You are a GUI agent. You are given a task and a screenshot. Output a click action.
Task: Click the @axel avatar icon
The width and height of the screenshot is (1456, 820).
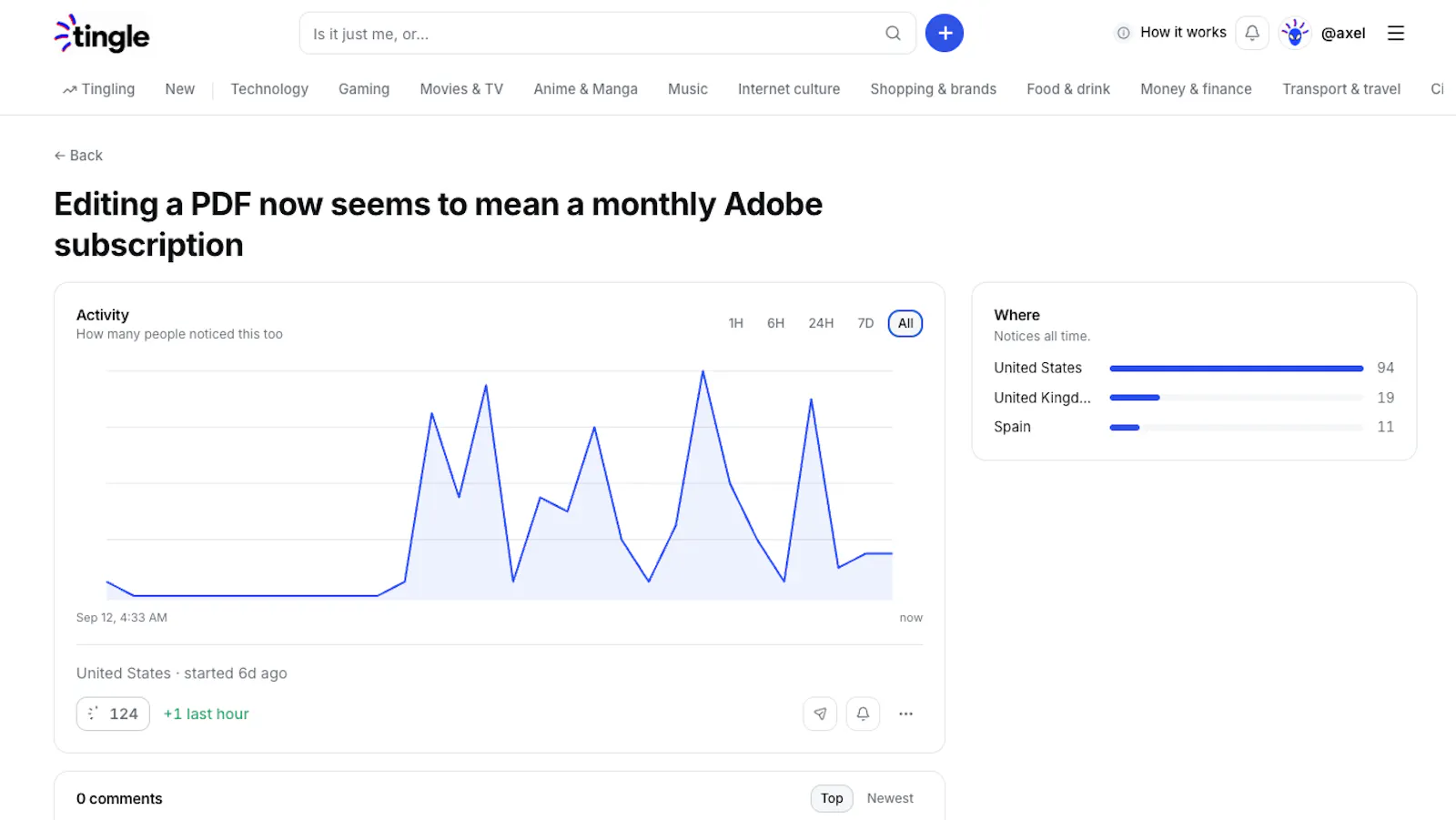tap(1295, 33)
